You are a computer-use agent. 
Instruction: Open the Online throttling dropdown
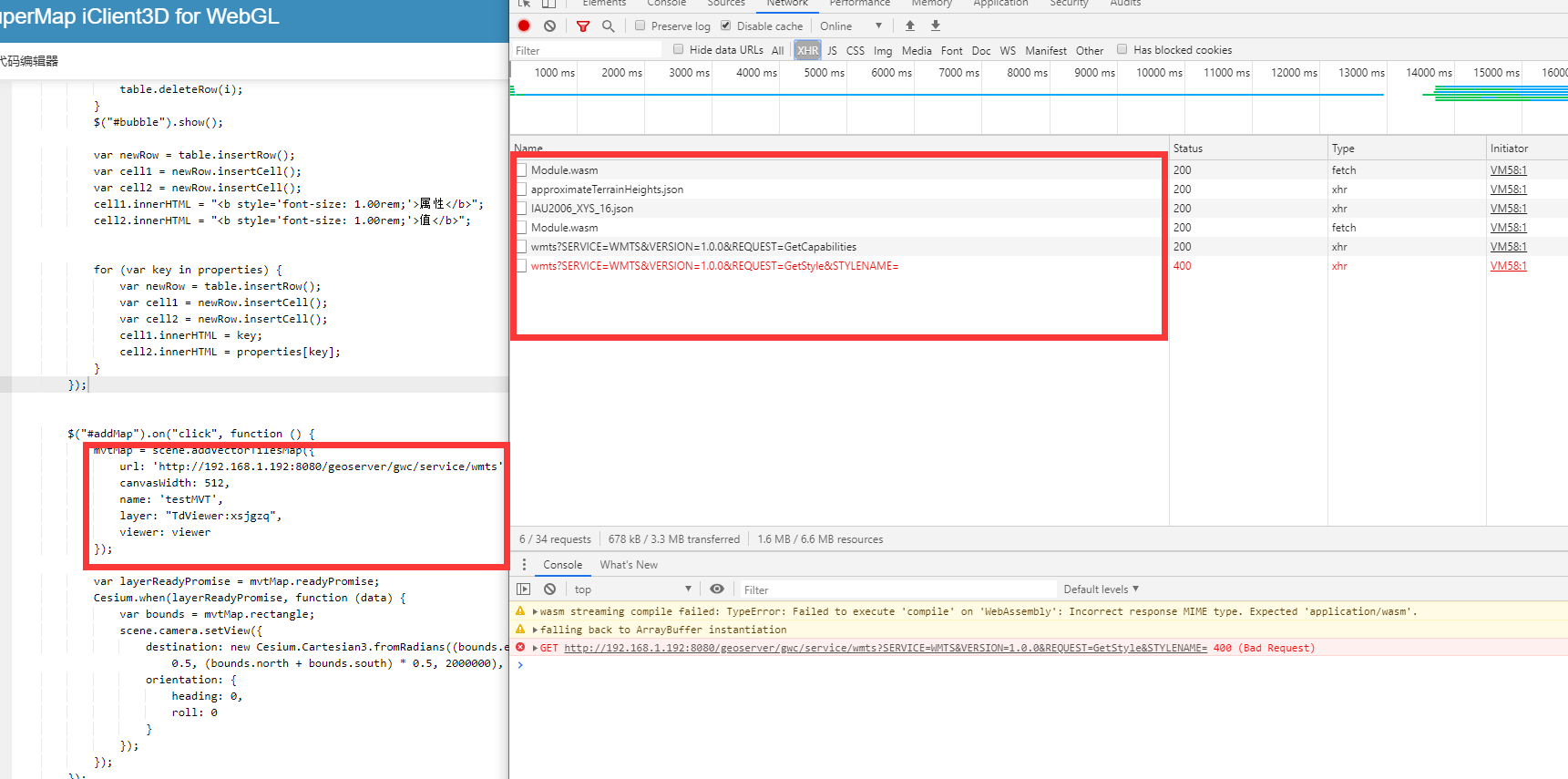pos(851,26)
